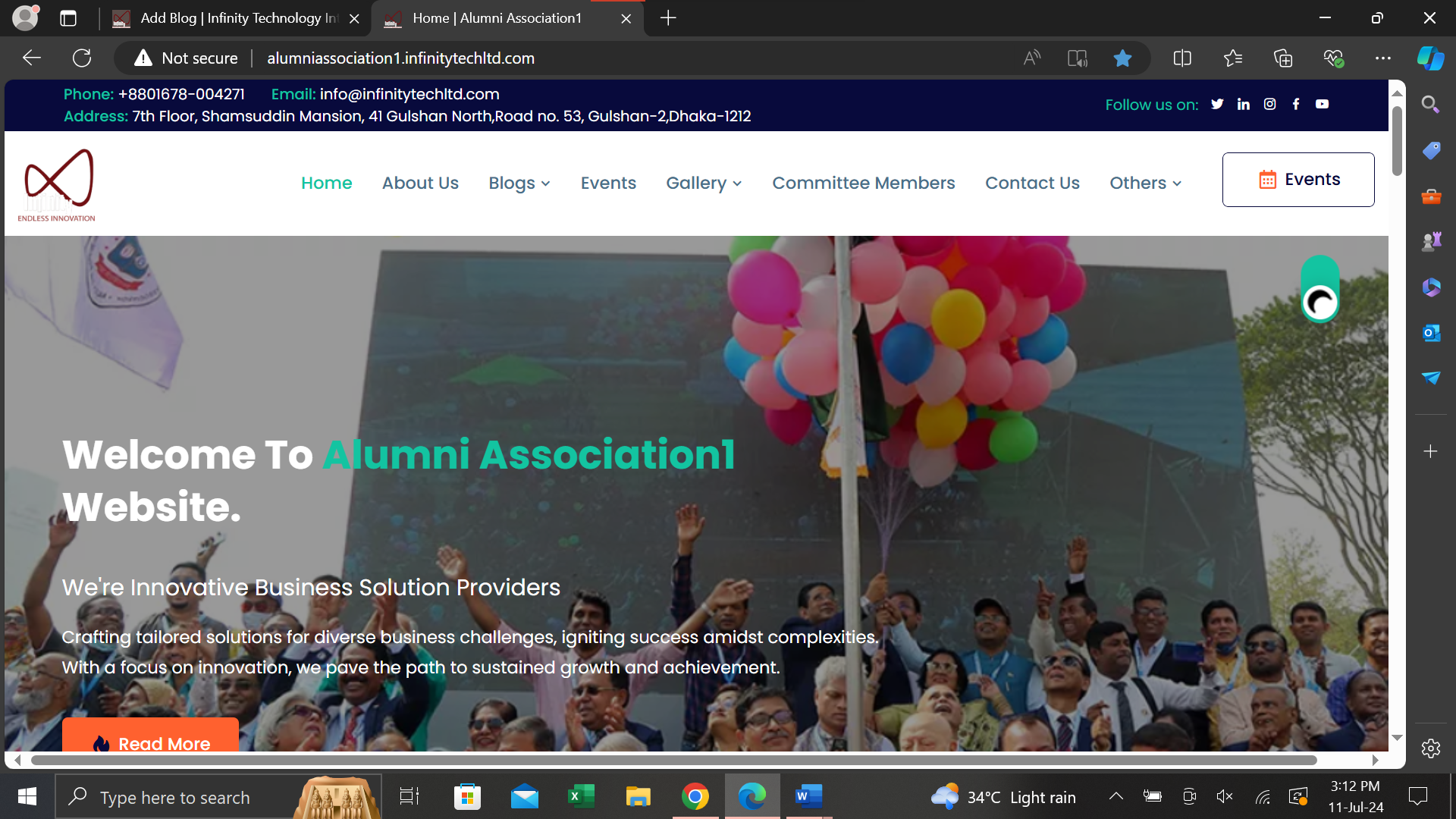Click the browser Refresh icon
The width and height of the screenshot is (1456, 819).
tap(82, 58)
